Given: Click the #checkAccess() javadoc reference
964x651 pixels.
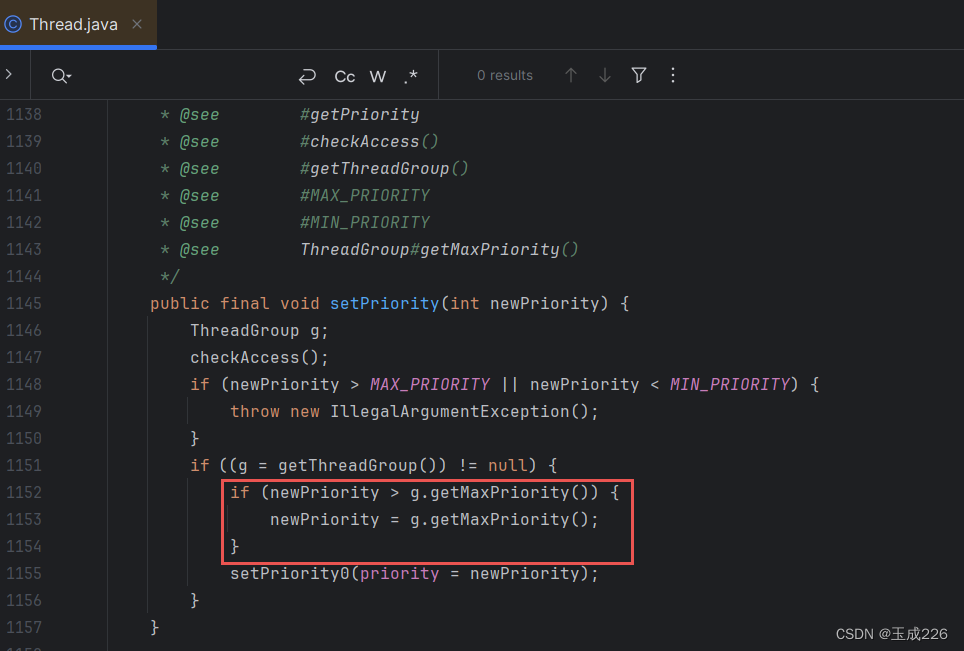Looking at the screenshot, I should click(369, 142).
